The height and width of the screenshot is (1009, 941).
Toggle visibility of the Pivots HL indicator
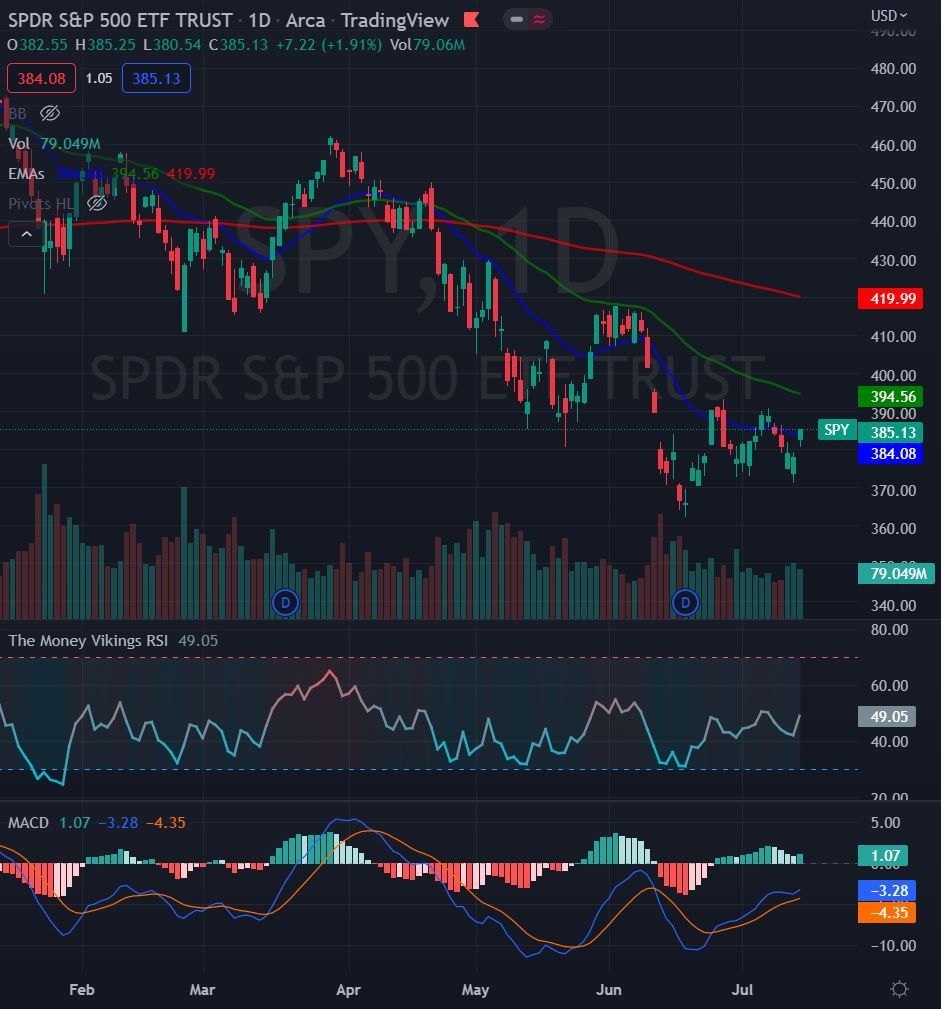pyautogui.click(x=97, y=203)
